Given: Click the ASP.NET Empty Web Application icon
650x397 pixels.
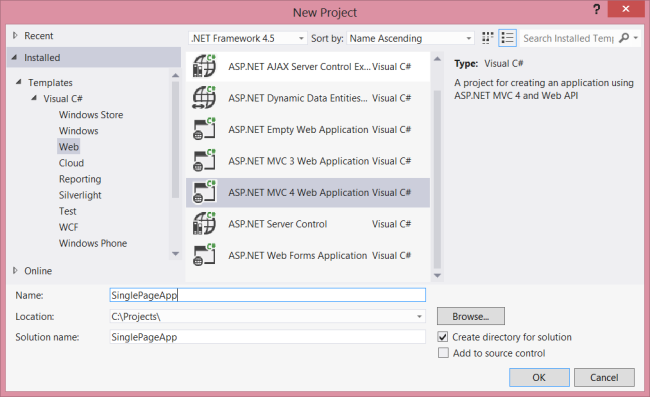Looking at the screenshot, I should [x=204, y=129].
